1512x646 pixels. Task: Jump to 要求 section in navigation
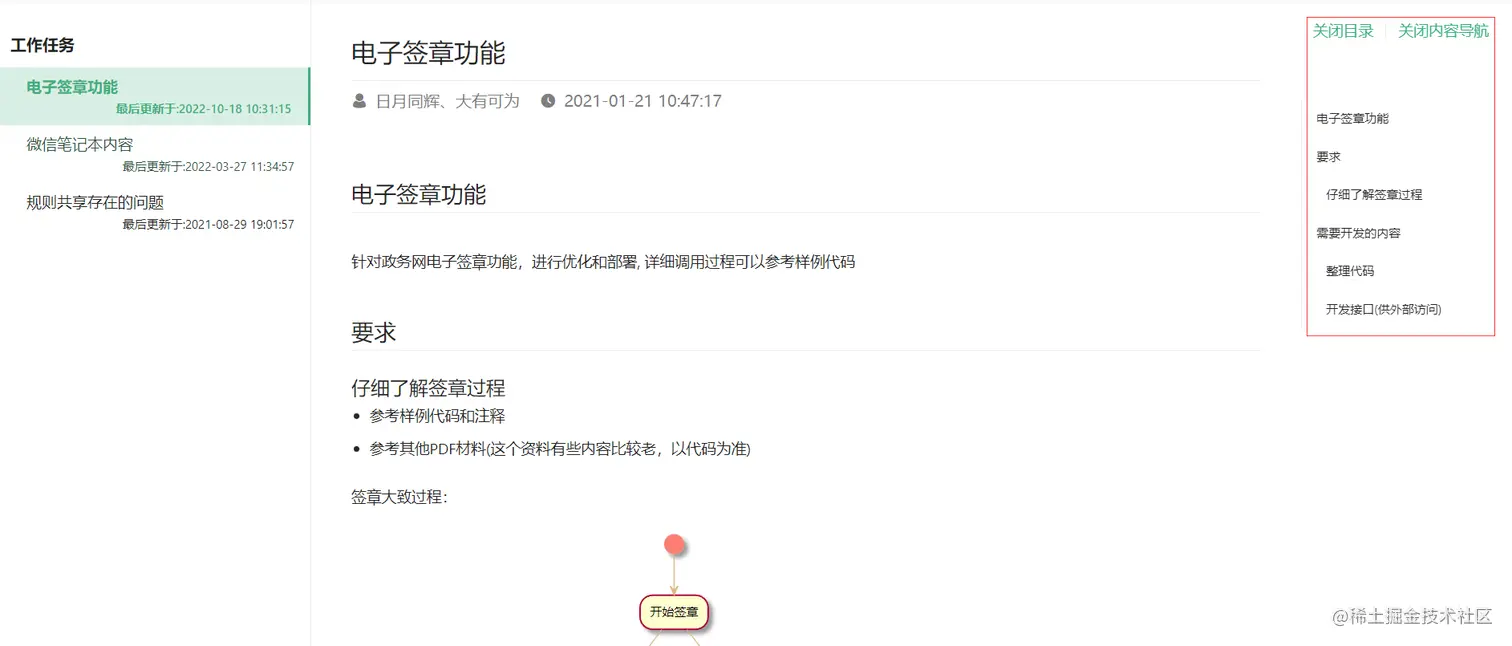tap(1328, 157)
